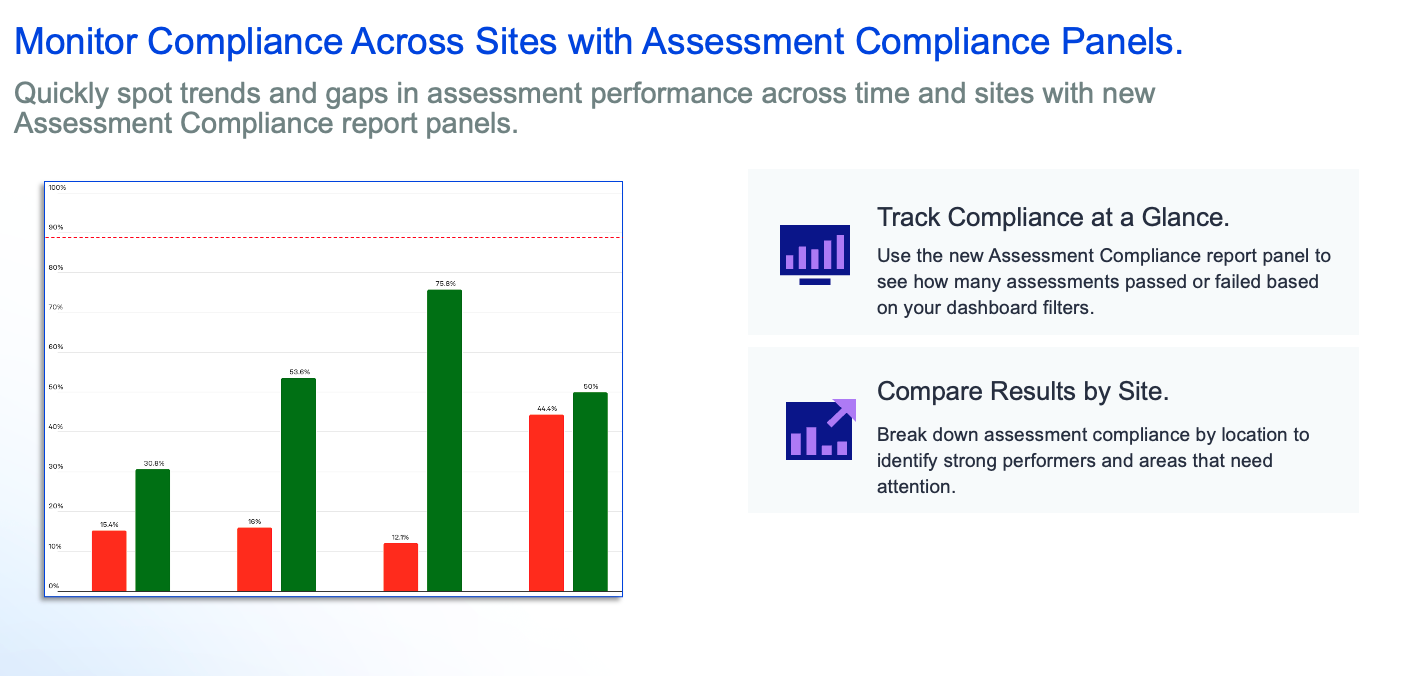This screenshot has width=1407, height=676.
Task: Click the Track Compliance at a Glance heading
Action: pyautogui.click(x=1053, y=217)
